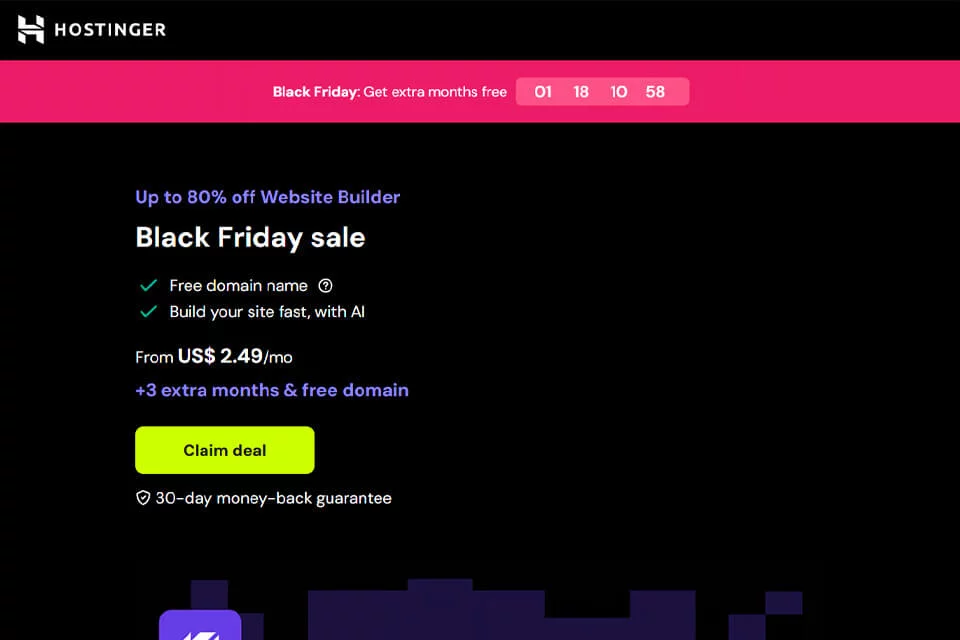960x640 pixels.
Task: Click the Claim deal button
Action: tap(225, 450)
